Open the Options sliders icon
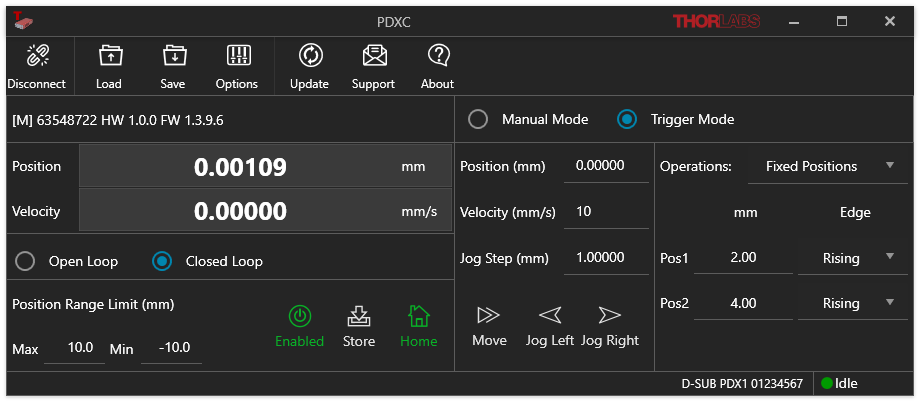This screenshot has width=920, height=402. [x=238, y=56]
